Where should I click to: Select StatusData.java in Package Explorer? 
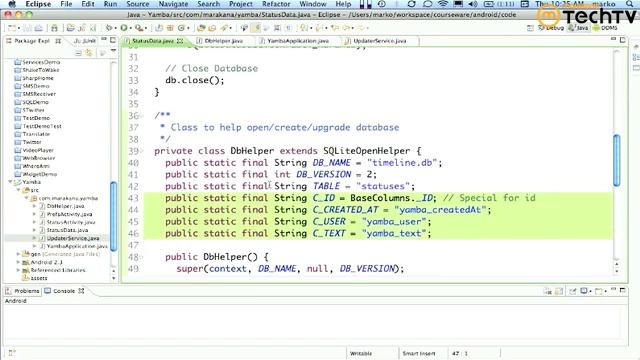(67, 230)
